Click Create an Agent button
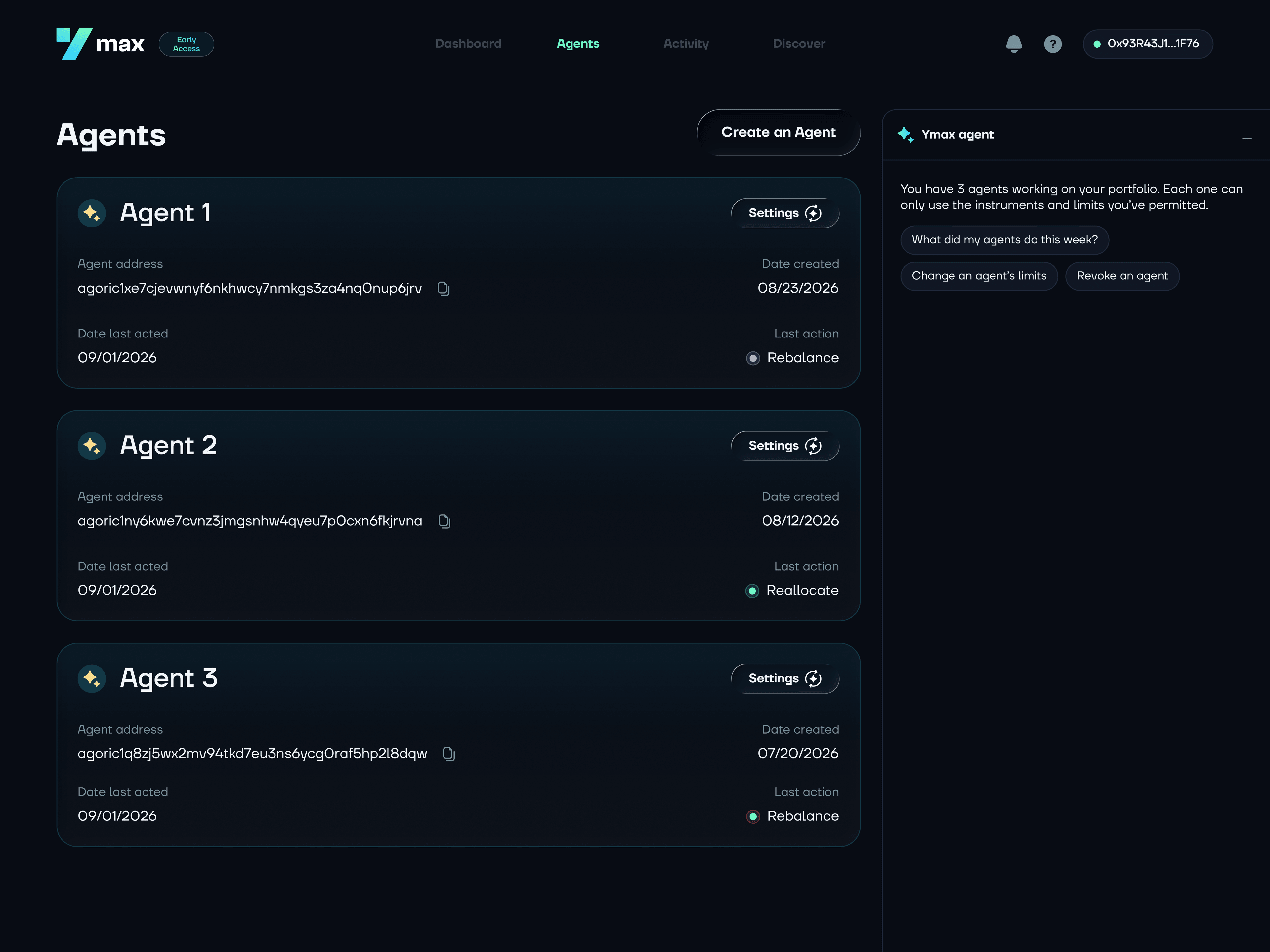Image resolution: width=1270 pixels, height=952 pixels. coord(779,133)
